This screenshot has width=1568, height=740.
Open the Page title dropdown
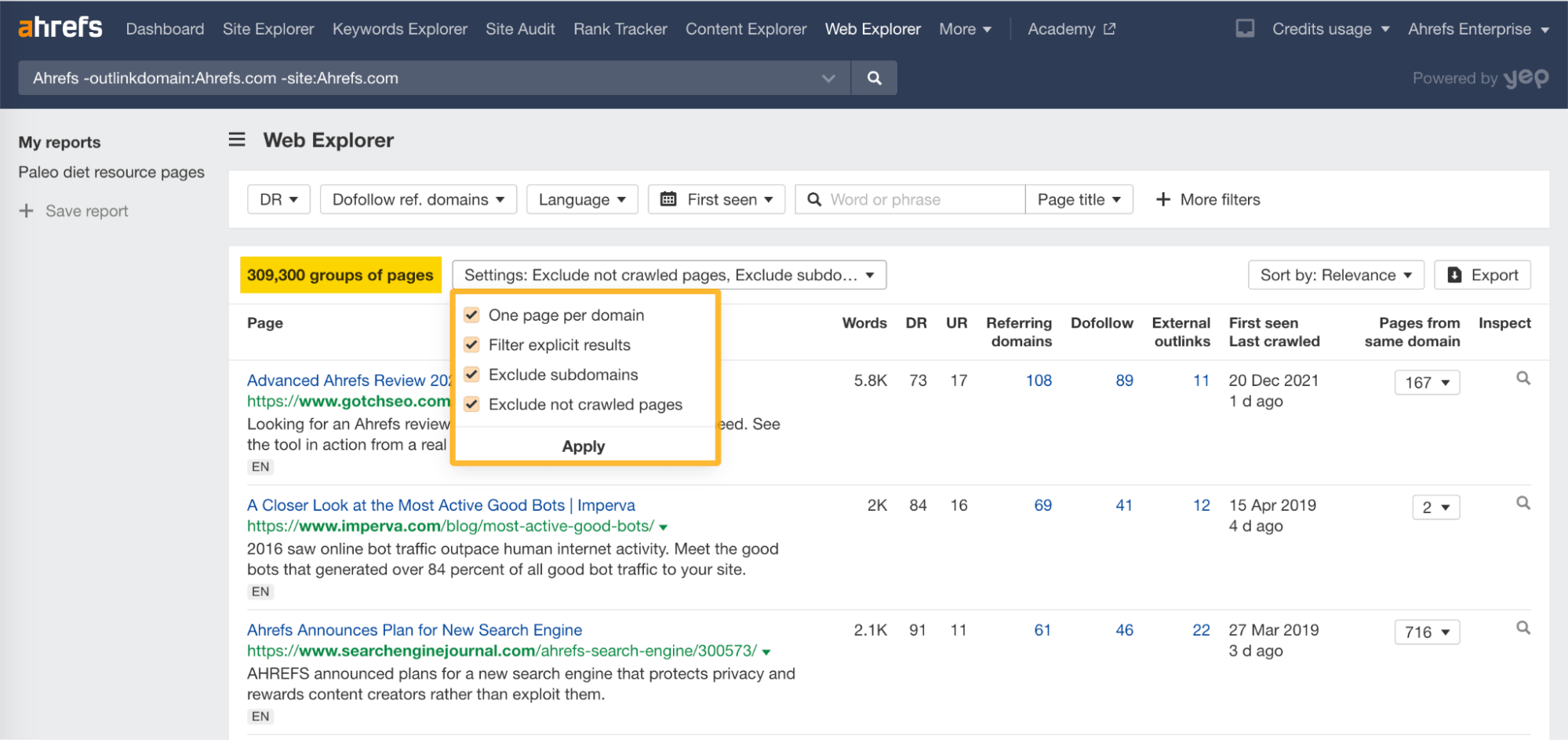coord(1079,199)
